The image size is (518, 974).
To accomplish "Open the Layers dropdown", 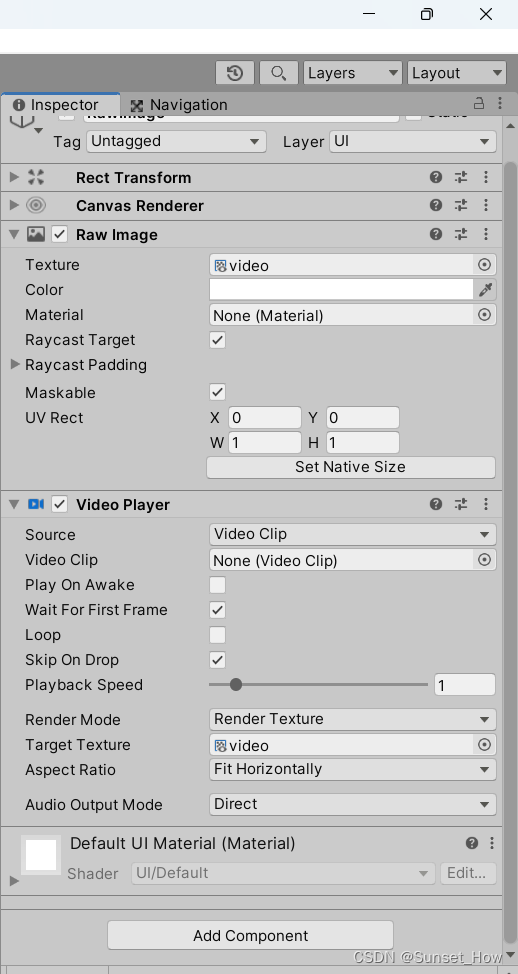I will [x=353, y=73].
